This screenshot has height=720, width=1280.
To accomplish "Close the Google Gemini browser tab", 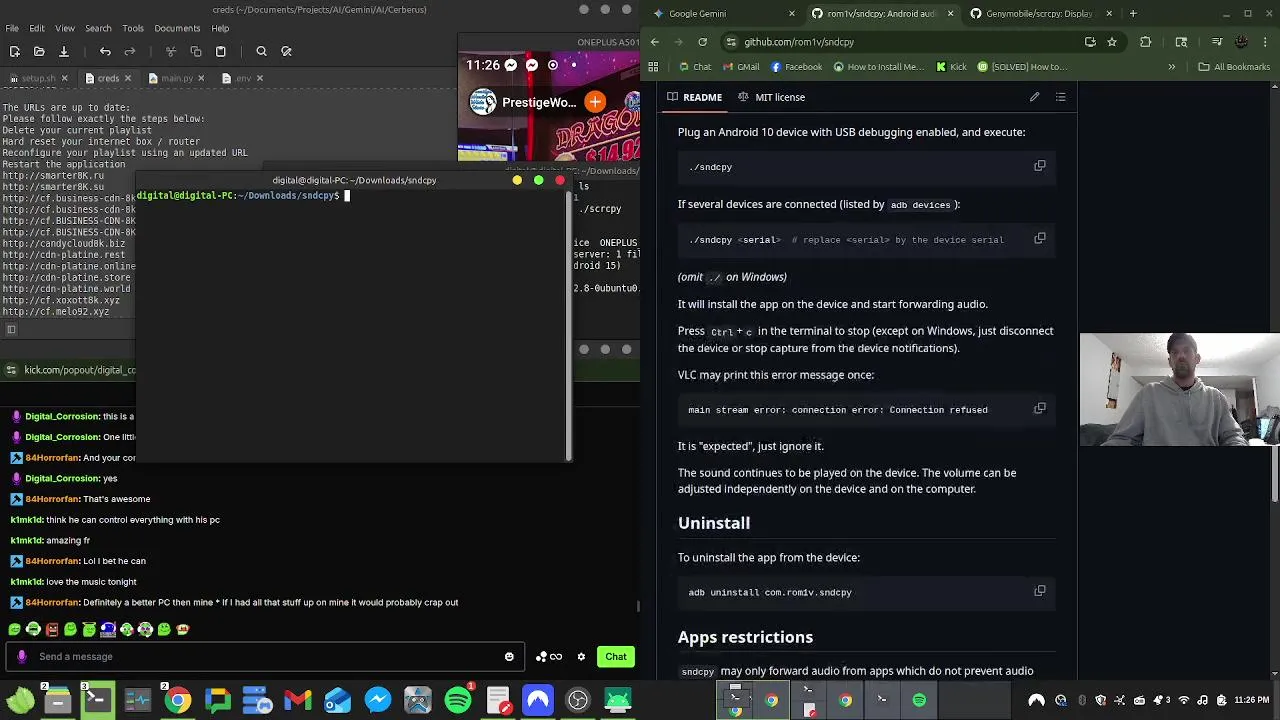I will tap(792, 14).
